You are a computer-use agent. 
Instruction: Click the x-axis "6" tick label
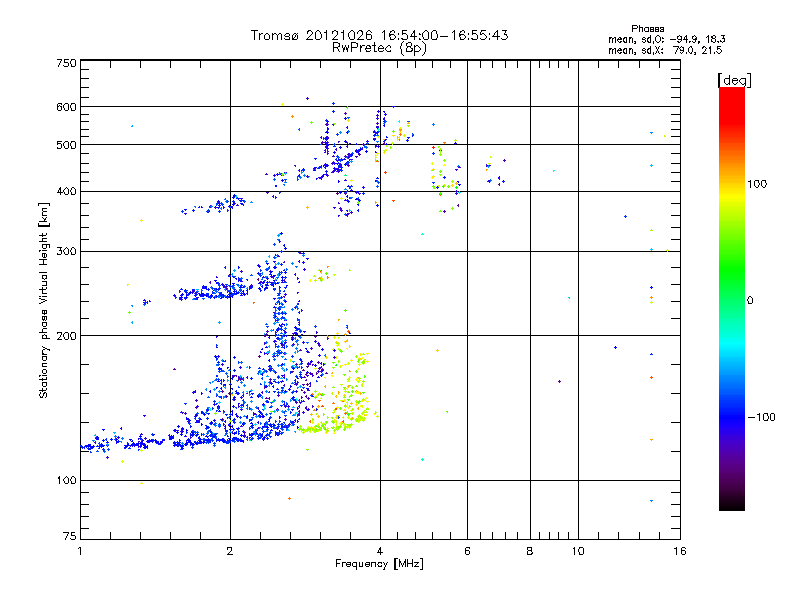pyautogui.click(x=467, y=551)
